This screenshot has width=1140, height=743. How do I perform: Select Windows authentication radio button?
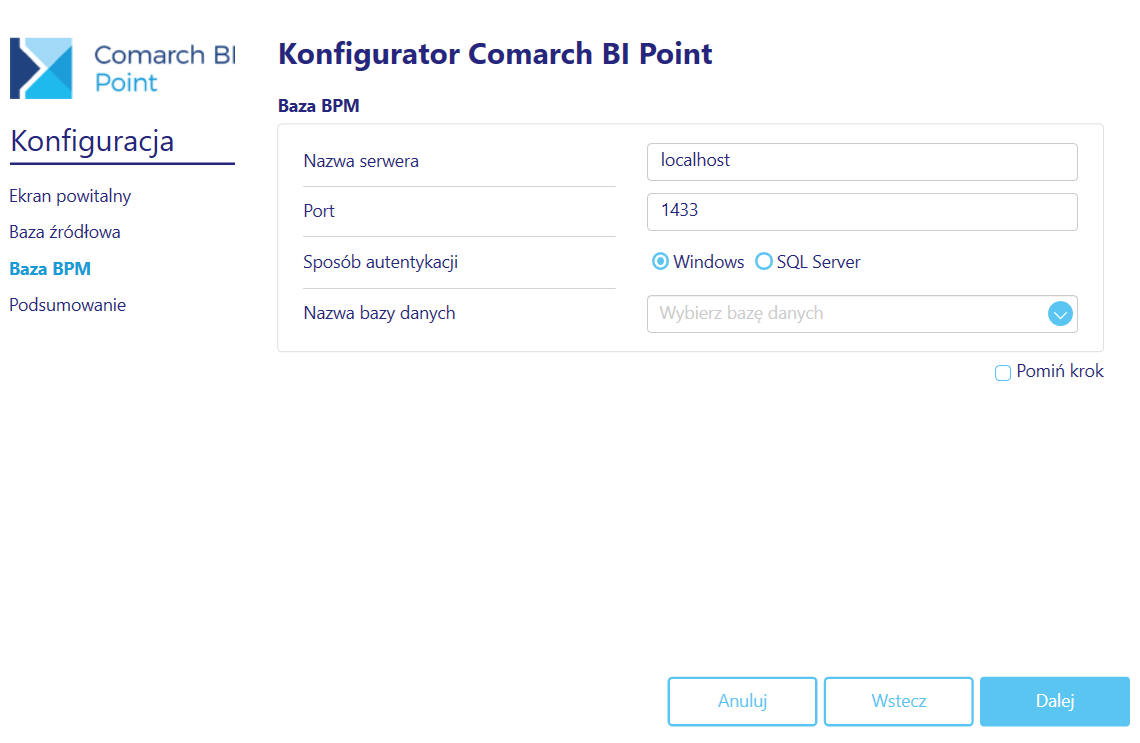660,262
